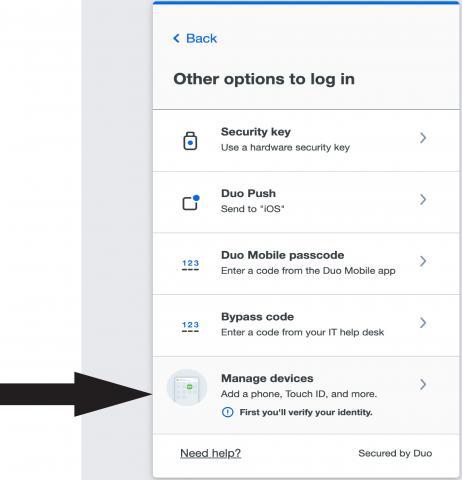The height and width of the screenshot is (480, 462).
Task: Expand the Security key option chevron
Action: pos(423,138)
